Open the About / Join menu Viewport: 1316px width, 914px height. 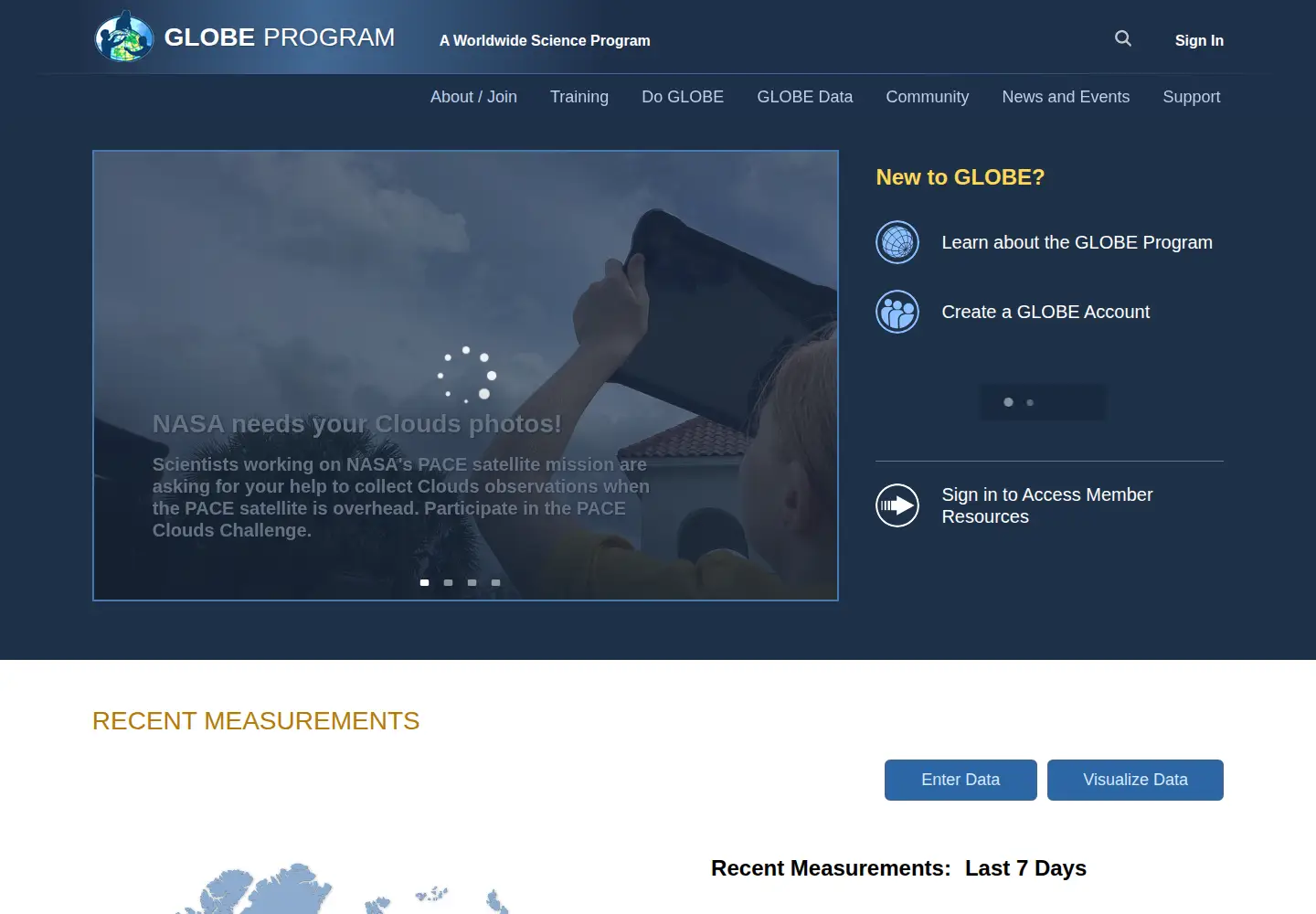473,97
